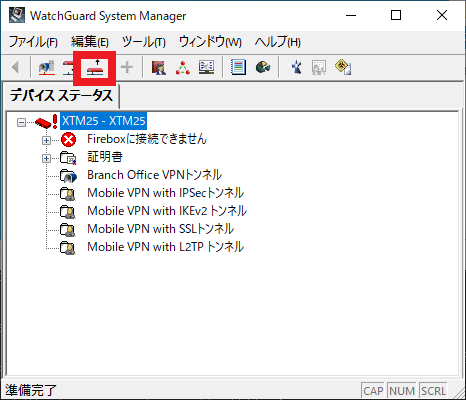Select Mobile VPN with SSLトンネル item
The image size is (466, 400).
pyautogui.click(x=160, y=229)
